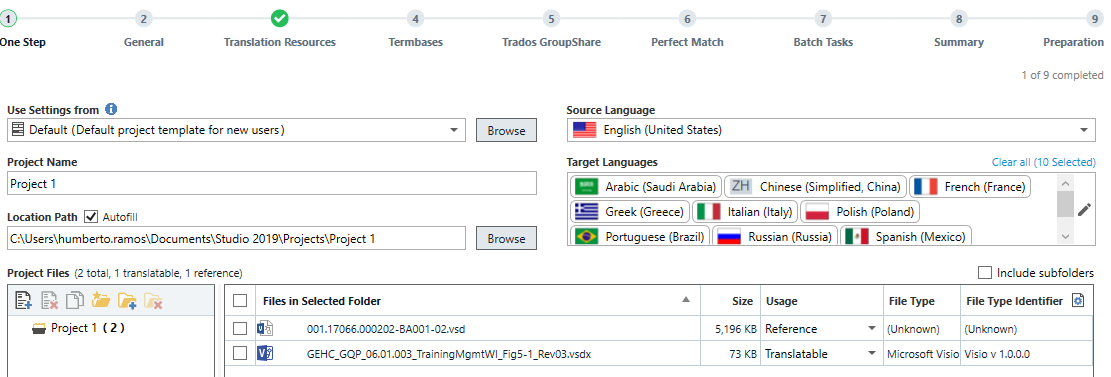Click the Add Folder icon with blue plus
The image size is (1111, 377).
(128, 301)
